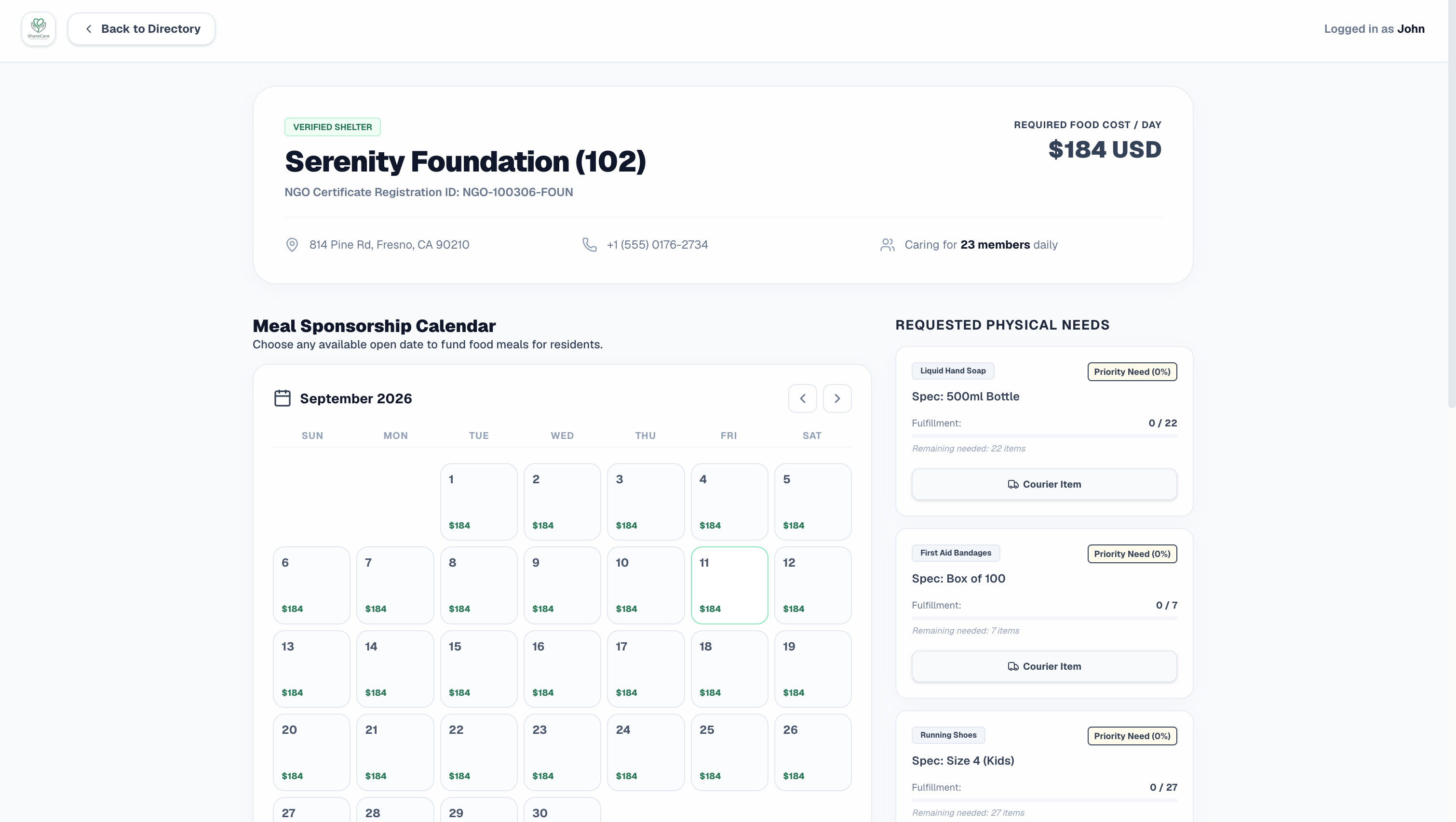The image size is (1456, 822).
Task: Click the Running Shoes fulfillment progress bar
Action: (1044, 800)
